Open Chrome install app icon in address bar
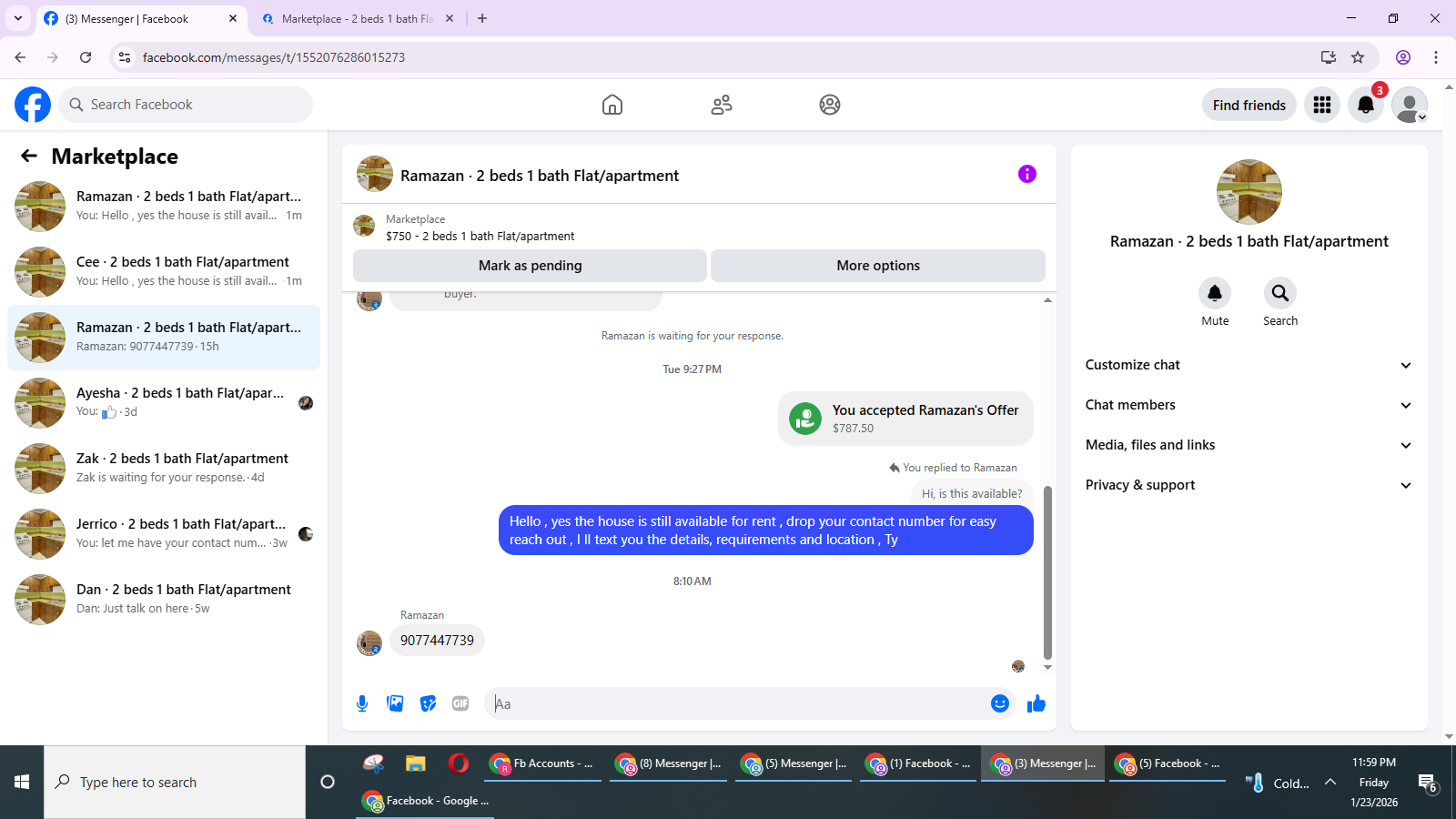This screenshot has height=819, width=1456. (1329, 57)
